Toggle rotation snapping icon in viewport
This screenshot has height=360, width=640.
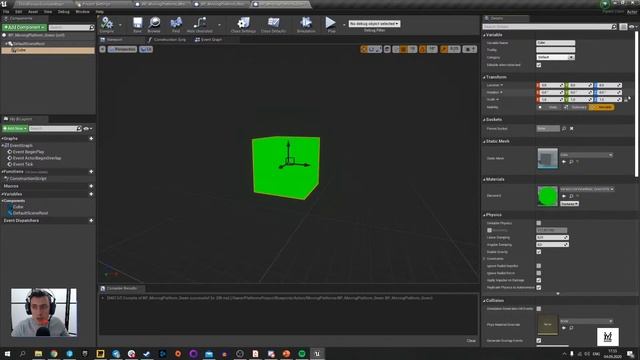tap(423, 49)
